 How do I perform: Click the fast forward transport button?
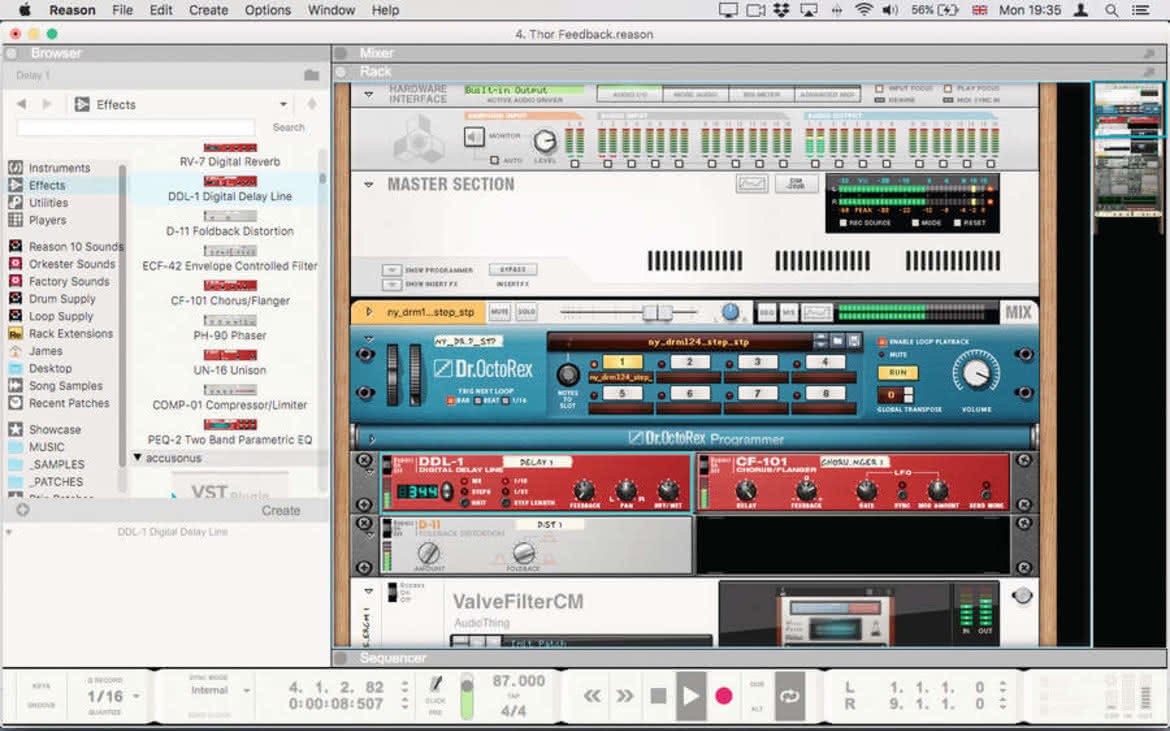625,696
